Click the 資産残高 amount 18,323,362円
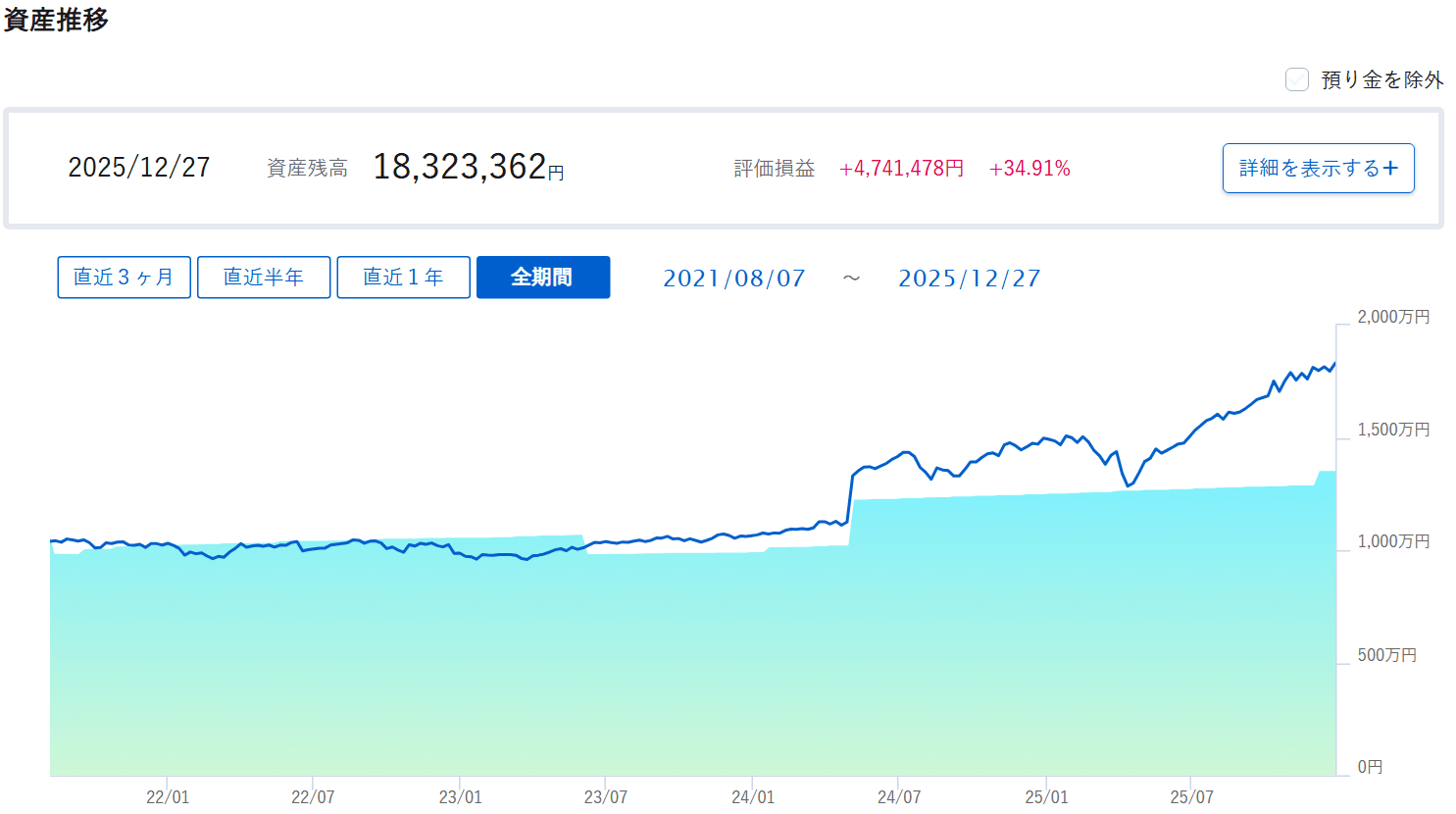The height and width of the screenshot is (814, 1456). [468, 168]
